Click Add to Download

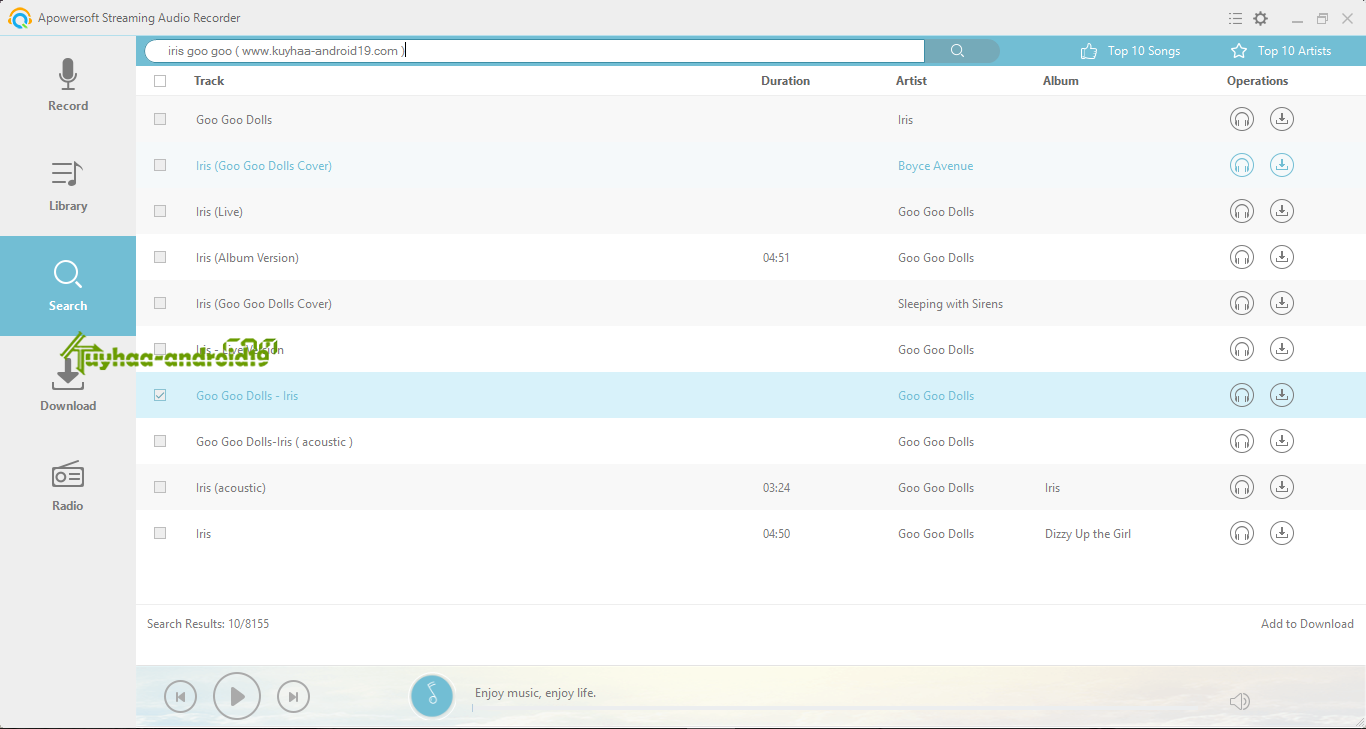click(x=1307, y=624)
